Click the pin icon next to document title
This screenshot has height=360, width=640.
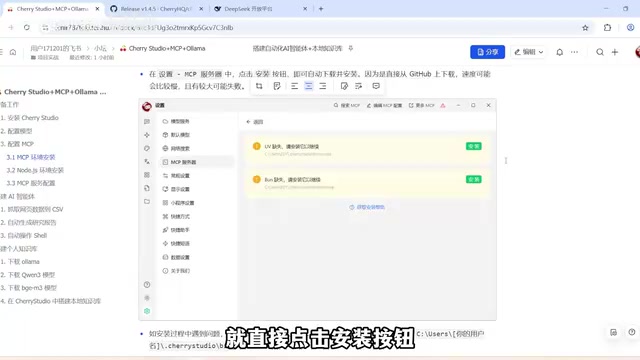point(351,48)
